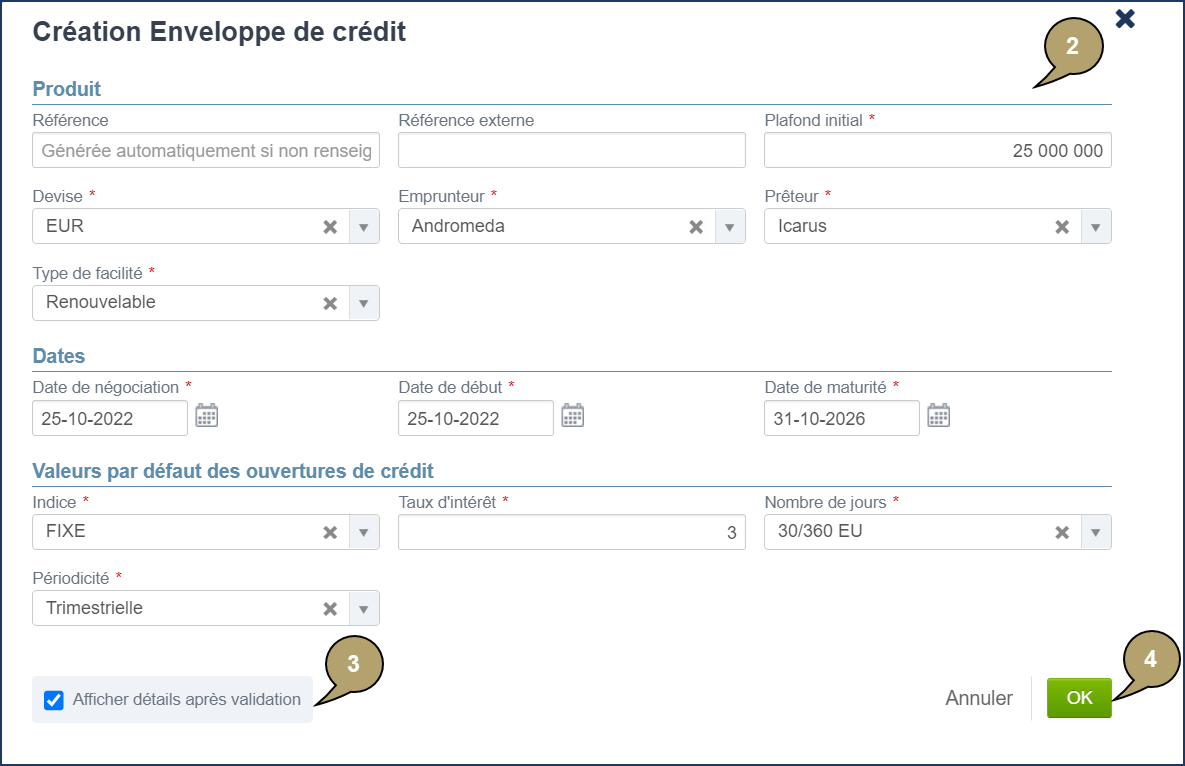Clear the Emprunteur Andromeda selection
The width and height of the screenshot is (1185, 766).
coord(696,227)
